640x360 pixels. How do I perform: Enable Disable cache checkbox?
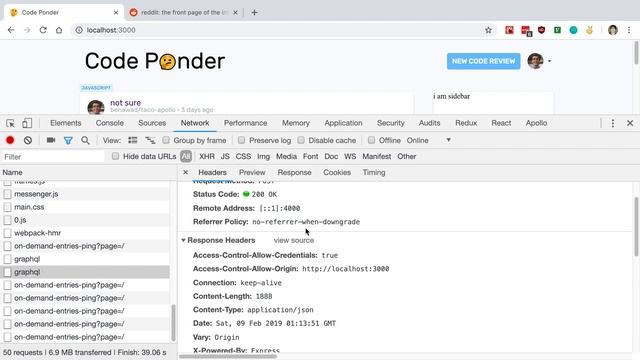(x=301, y=140)
